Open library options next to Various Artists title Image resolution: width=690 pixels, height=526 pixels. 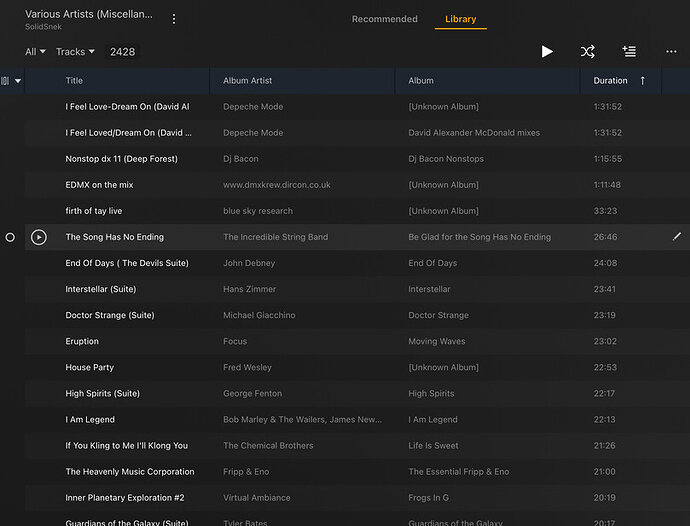tap(174, 19)
